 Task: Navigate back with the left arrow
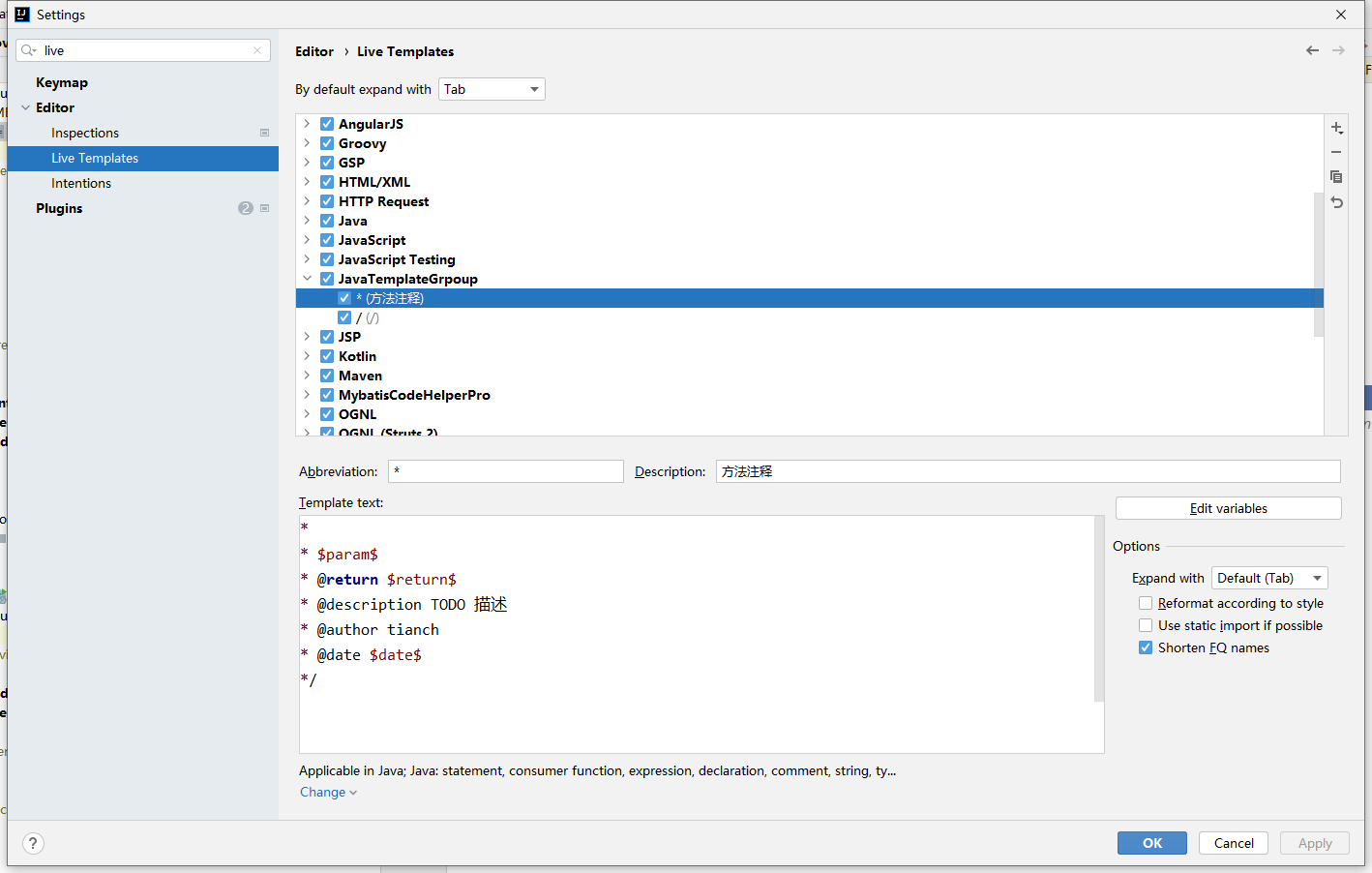coord(1312,50)
